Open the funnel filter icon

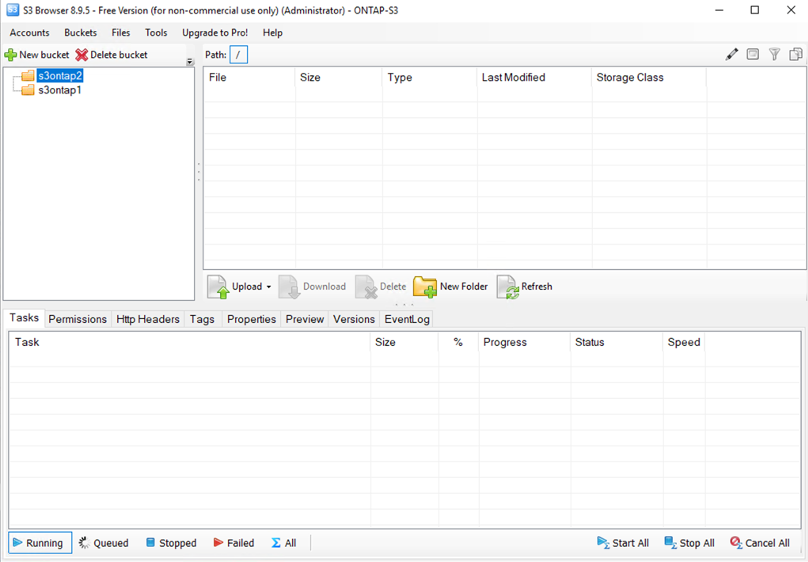point(774,54)
